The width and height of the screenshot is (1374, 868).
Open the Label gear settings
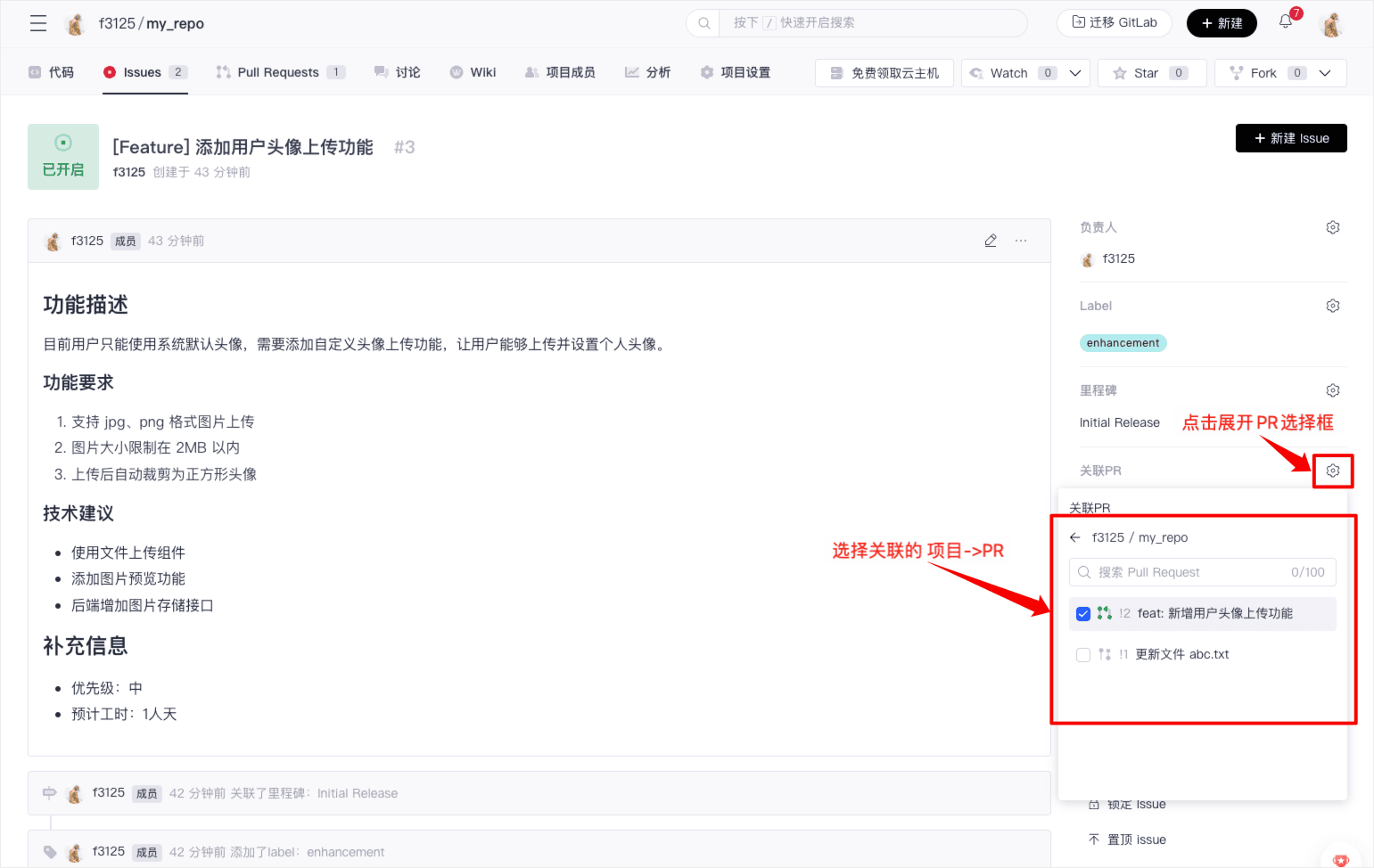tap(1332, 306)
